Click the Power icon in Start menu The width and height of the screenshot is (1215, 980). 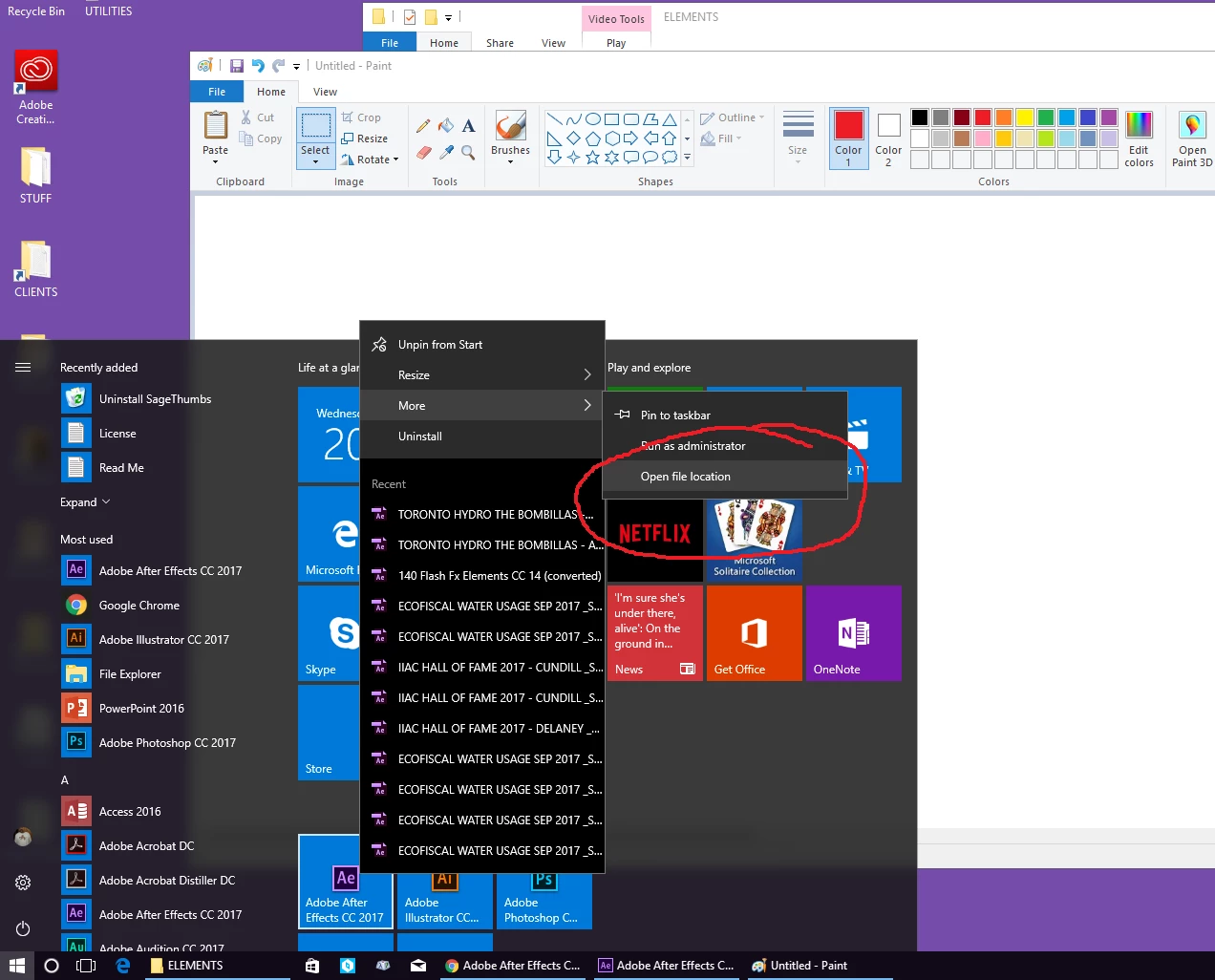click(23, 928)
